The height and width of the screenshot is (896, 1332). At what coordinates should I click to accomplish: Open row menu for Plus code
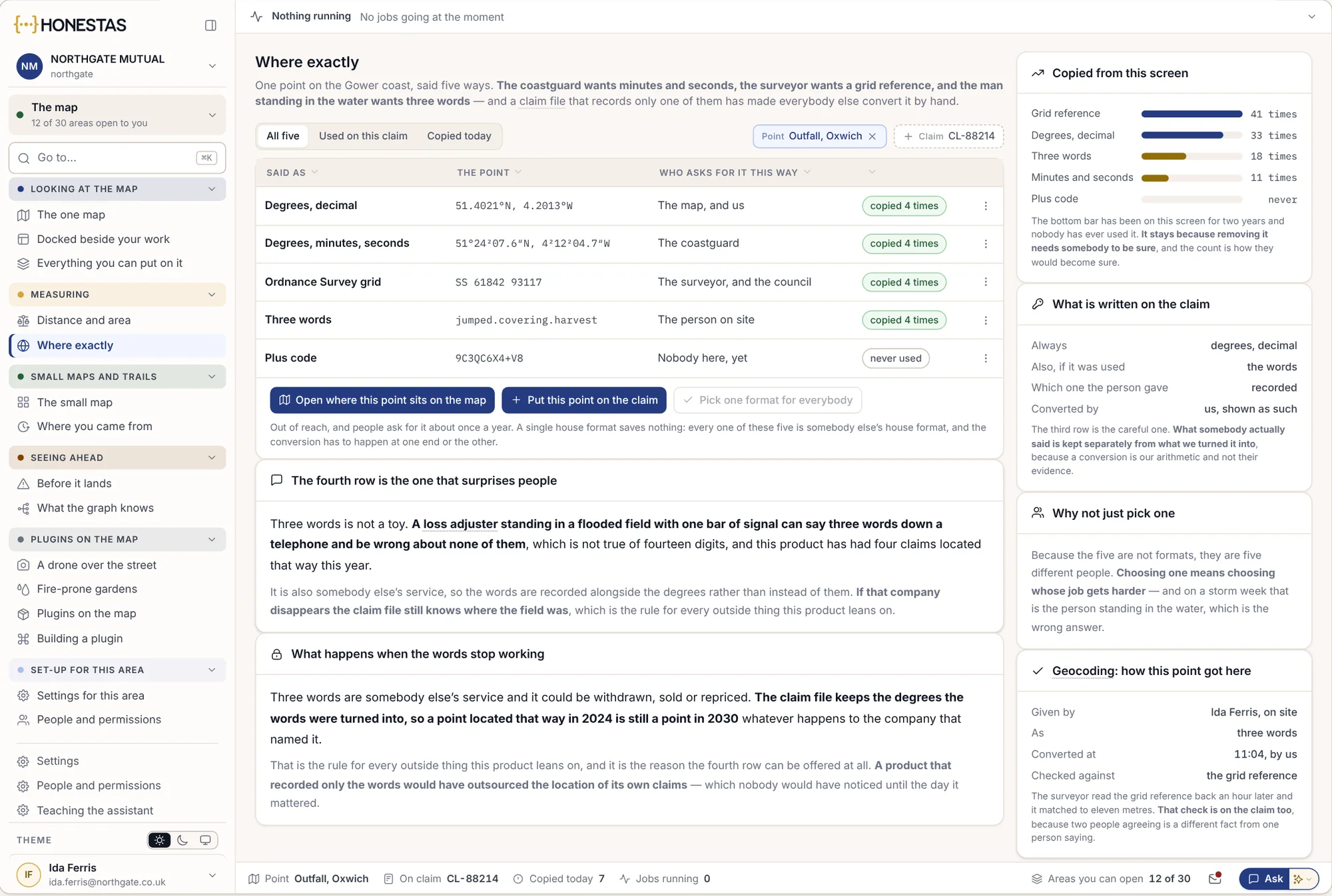click(986, 358)
